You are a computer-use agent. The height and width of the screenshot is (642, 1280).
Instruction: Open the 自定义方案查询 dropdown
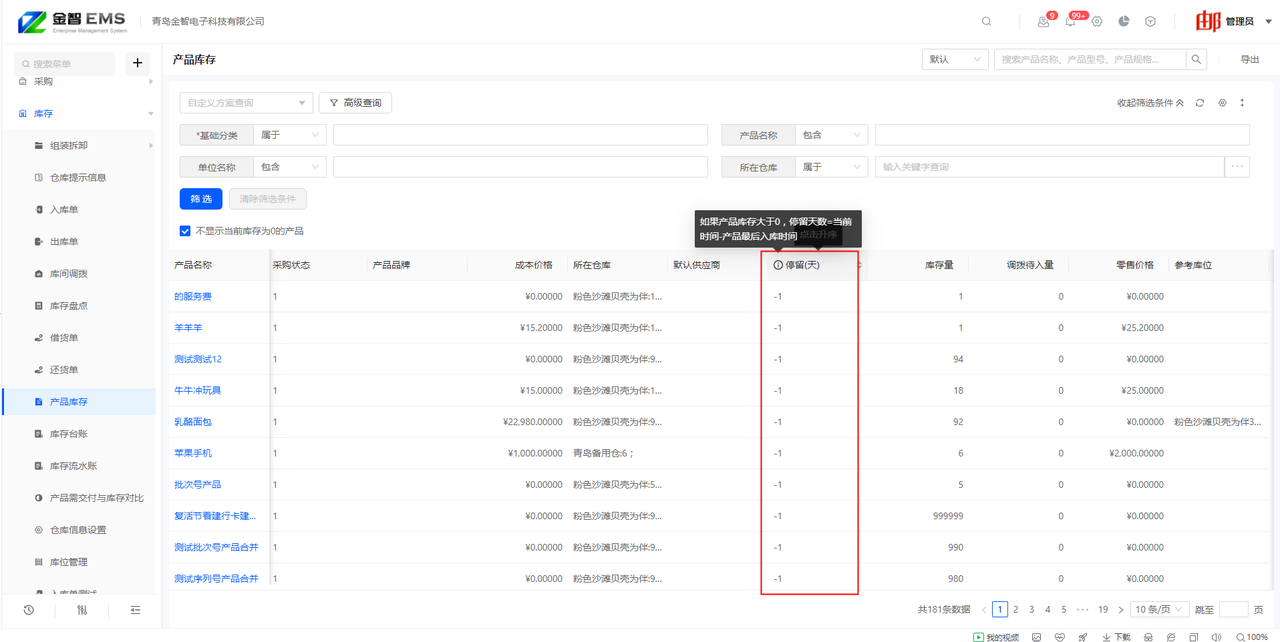[246, 103]
